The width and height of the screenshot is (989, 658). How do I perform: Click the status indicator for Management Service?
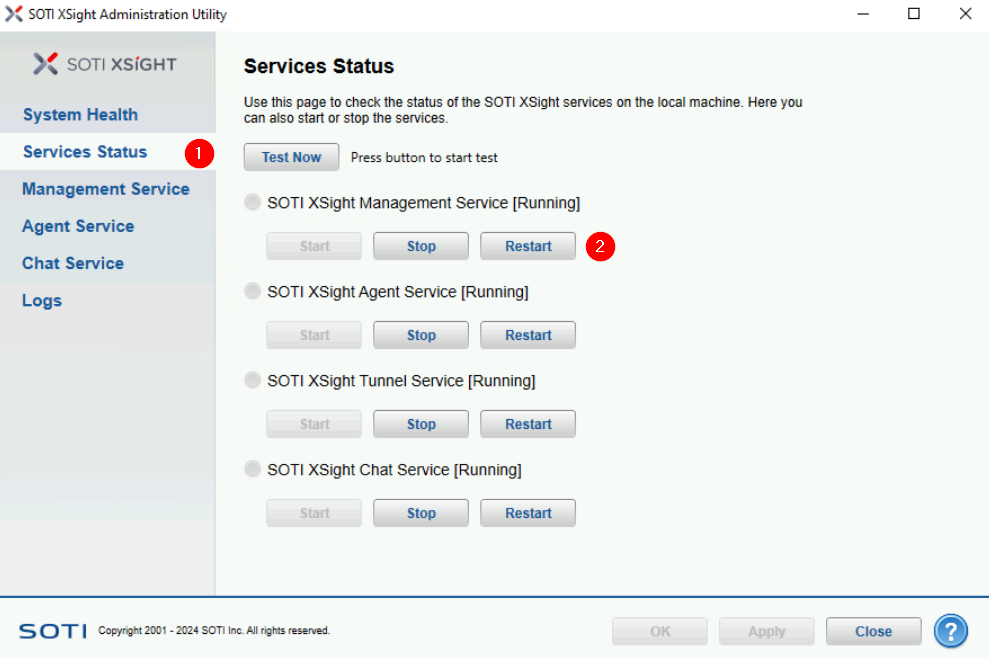coord(252,202)
